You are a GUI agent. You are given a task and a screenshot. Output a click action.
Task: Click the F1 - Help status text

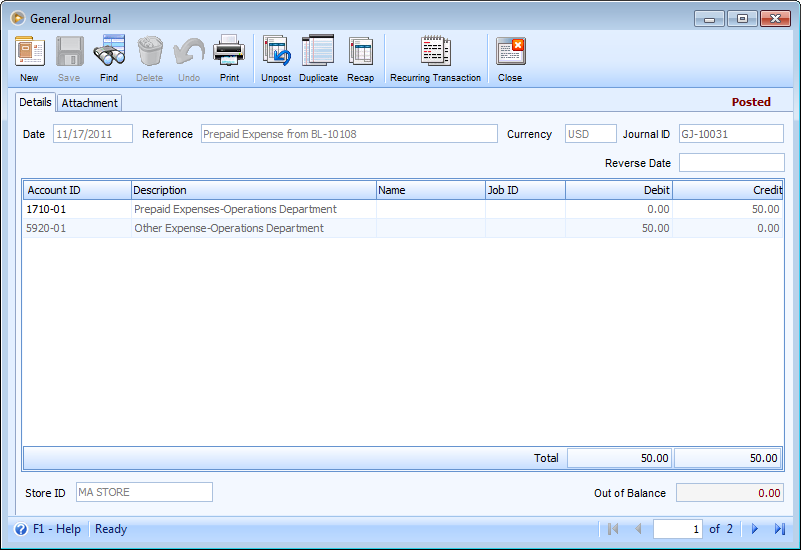(x=57, y=529)
